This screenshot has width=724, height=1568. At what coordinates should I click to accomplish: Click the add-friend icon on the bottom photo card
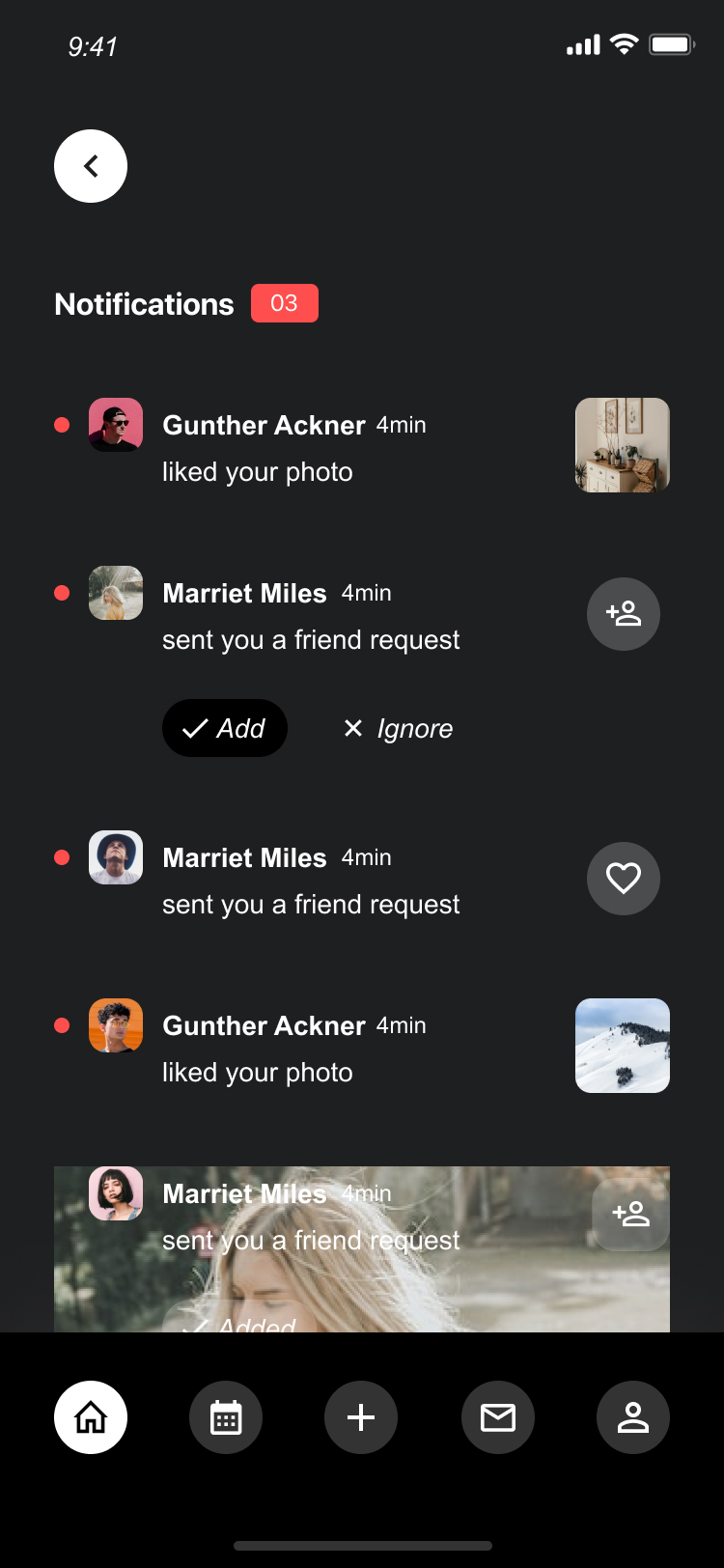(x=630, y=1215)
